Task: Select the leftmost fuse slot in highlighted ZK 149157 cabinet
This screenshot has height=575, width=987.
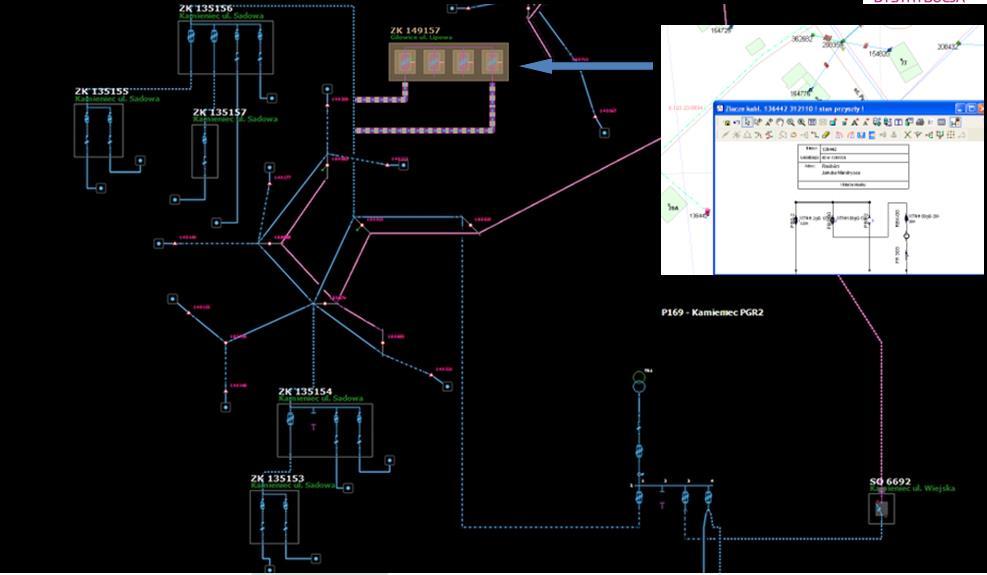Action: (404, 62)
